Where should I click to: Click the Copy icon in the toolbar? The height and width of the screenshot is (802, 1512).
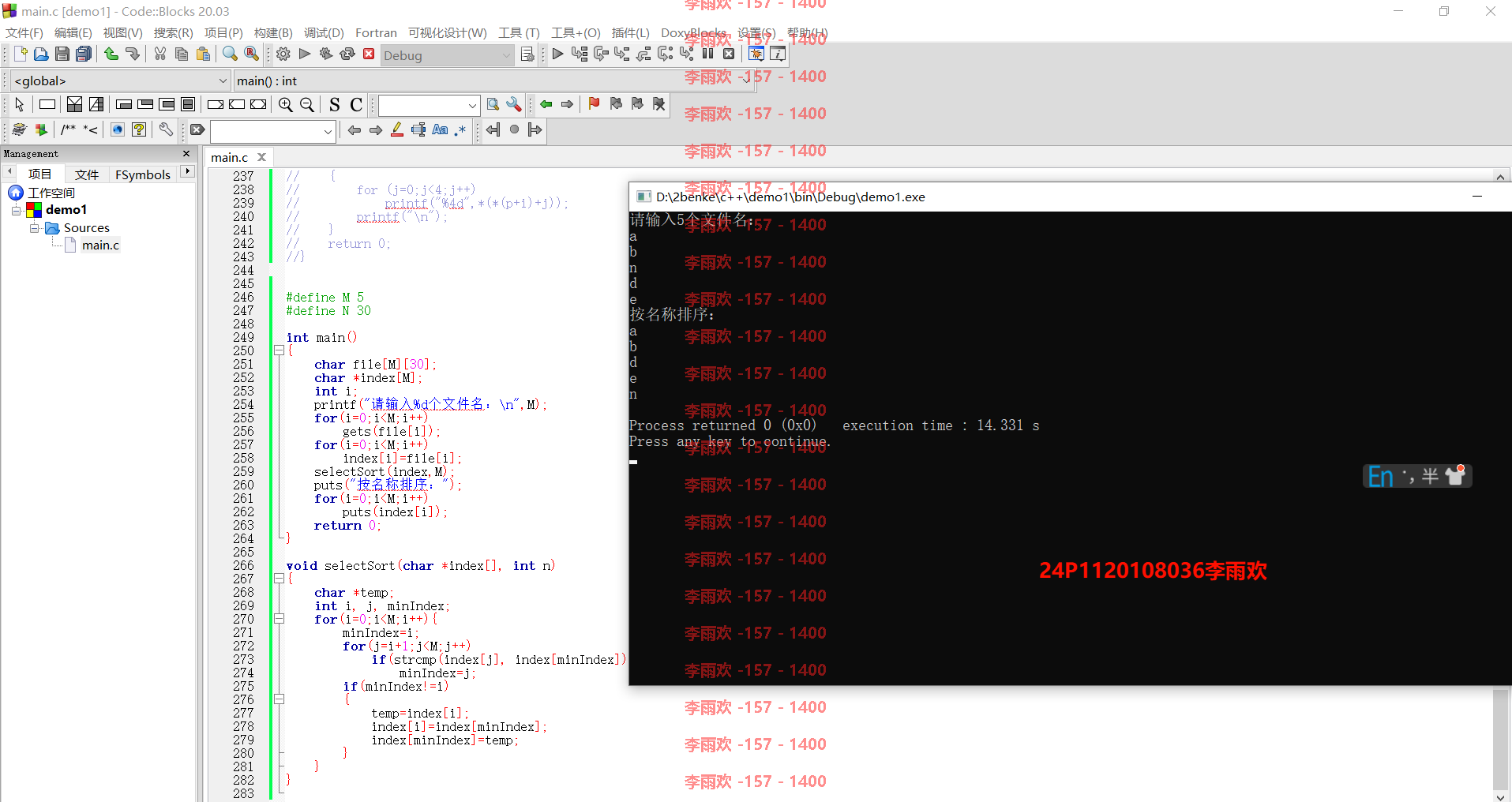pyautogui.click(x=181, y=54)
